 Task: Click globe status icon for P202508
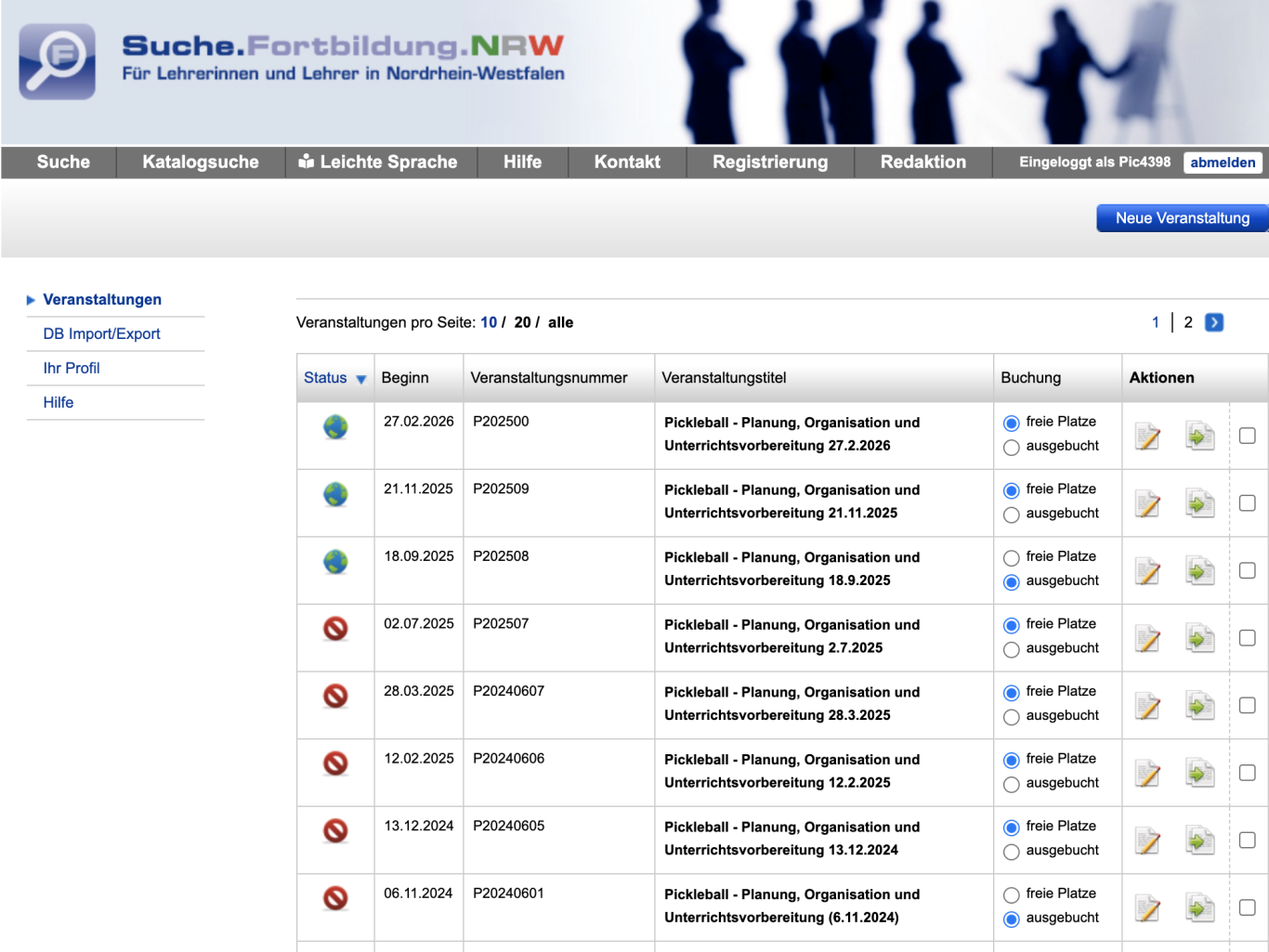point(335,562)
